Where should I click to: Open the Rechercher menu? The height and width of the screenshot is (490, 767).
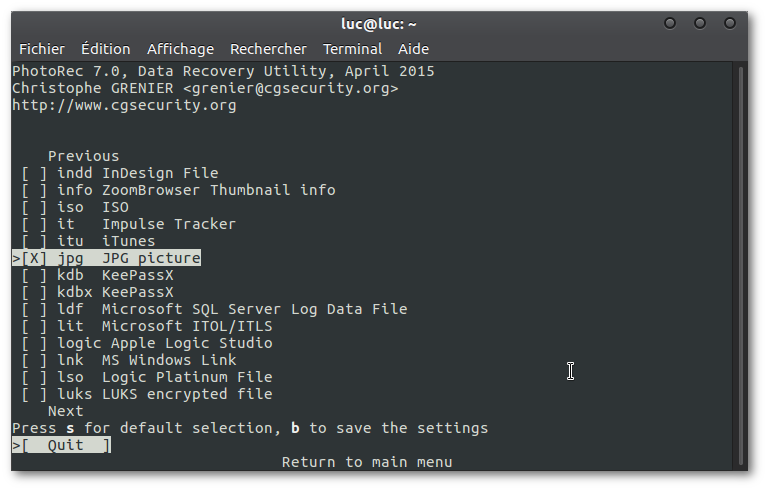pos(268,49)
